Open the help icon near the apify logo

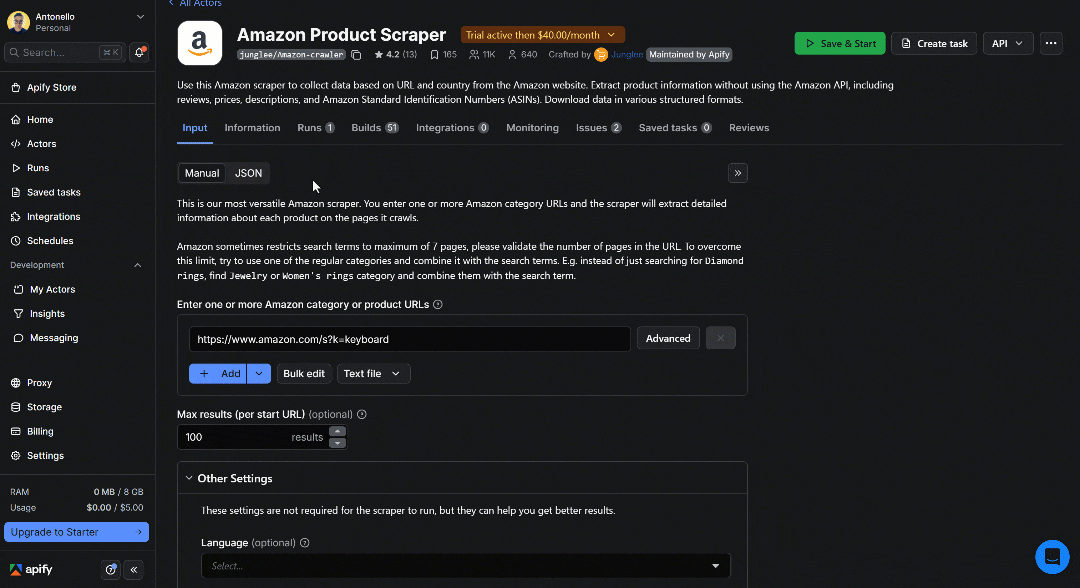[110, 569]
